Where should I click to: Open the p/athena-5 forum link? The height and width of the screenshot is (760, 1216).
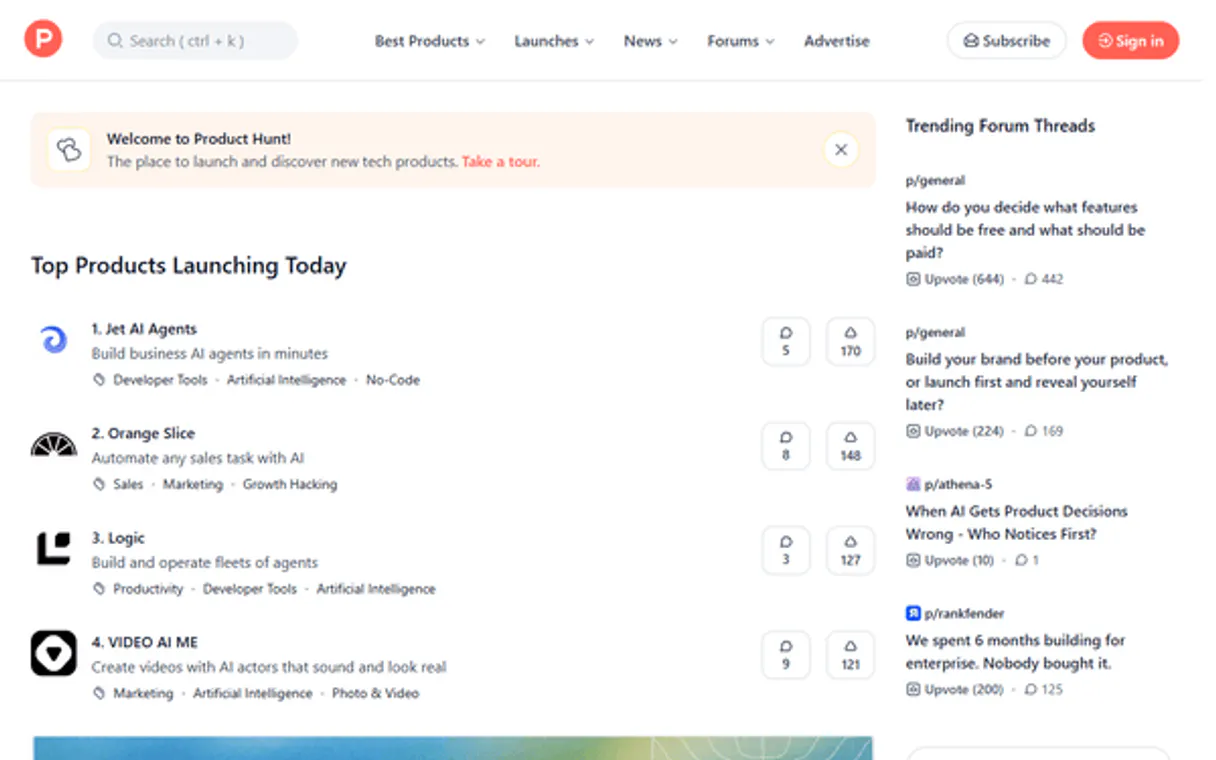pyautogui.click(x=958, y=484)
